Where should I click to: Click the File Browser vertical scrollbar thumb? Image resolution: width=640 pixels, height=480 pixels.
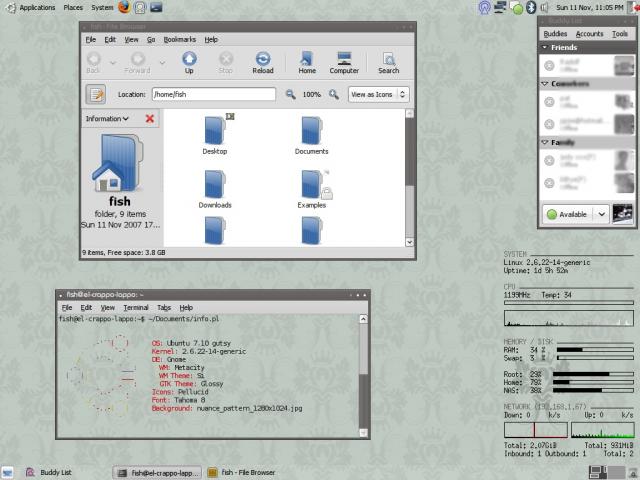409,152
